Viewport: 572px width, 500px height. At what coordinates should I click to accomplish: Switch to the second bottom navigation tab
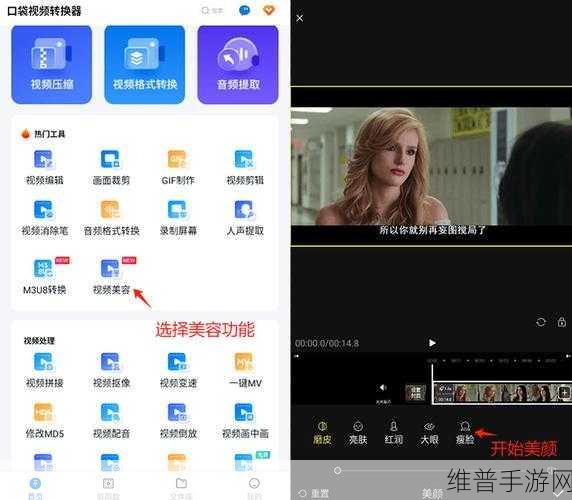108,488
